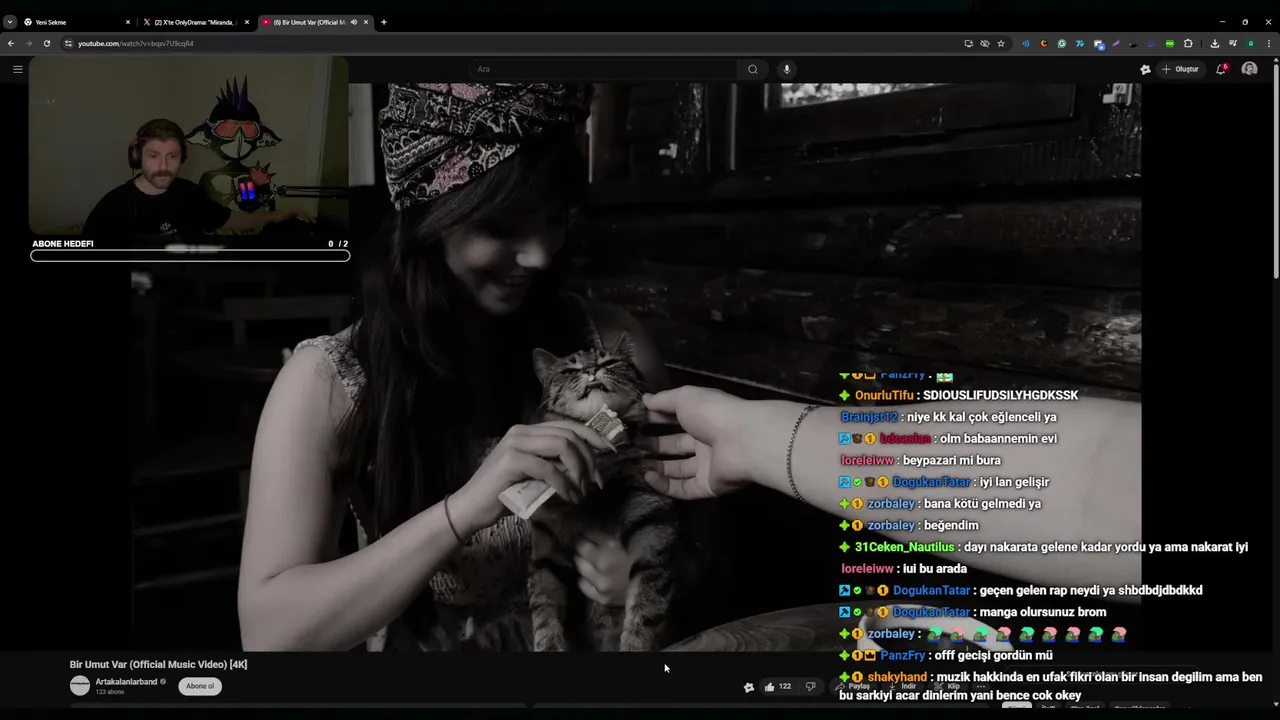The height and width of the screenshot is (720, 1280).
Task: Close the X'te OnlyDrama tab
Action: (x=247, y=22)
